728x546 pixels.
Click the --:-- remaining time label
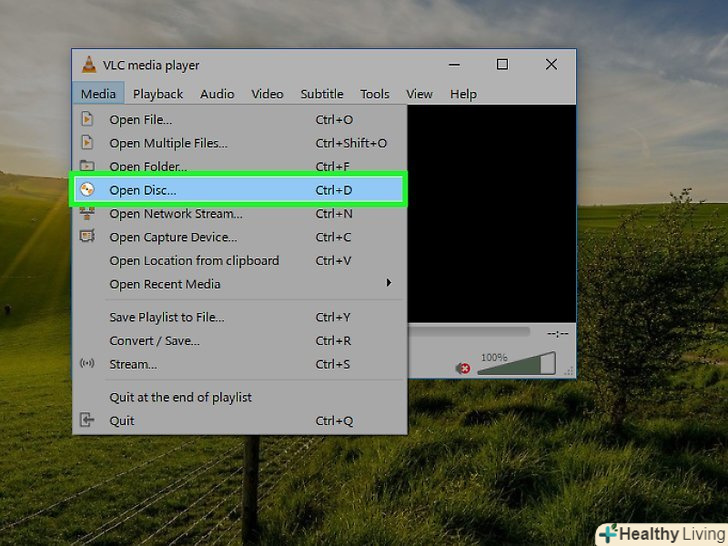pos(558,333)
